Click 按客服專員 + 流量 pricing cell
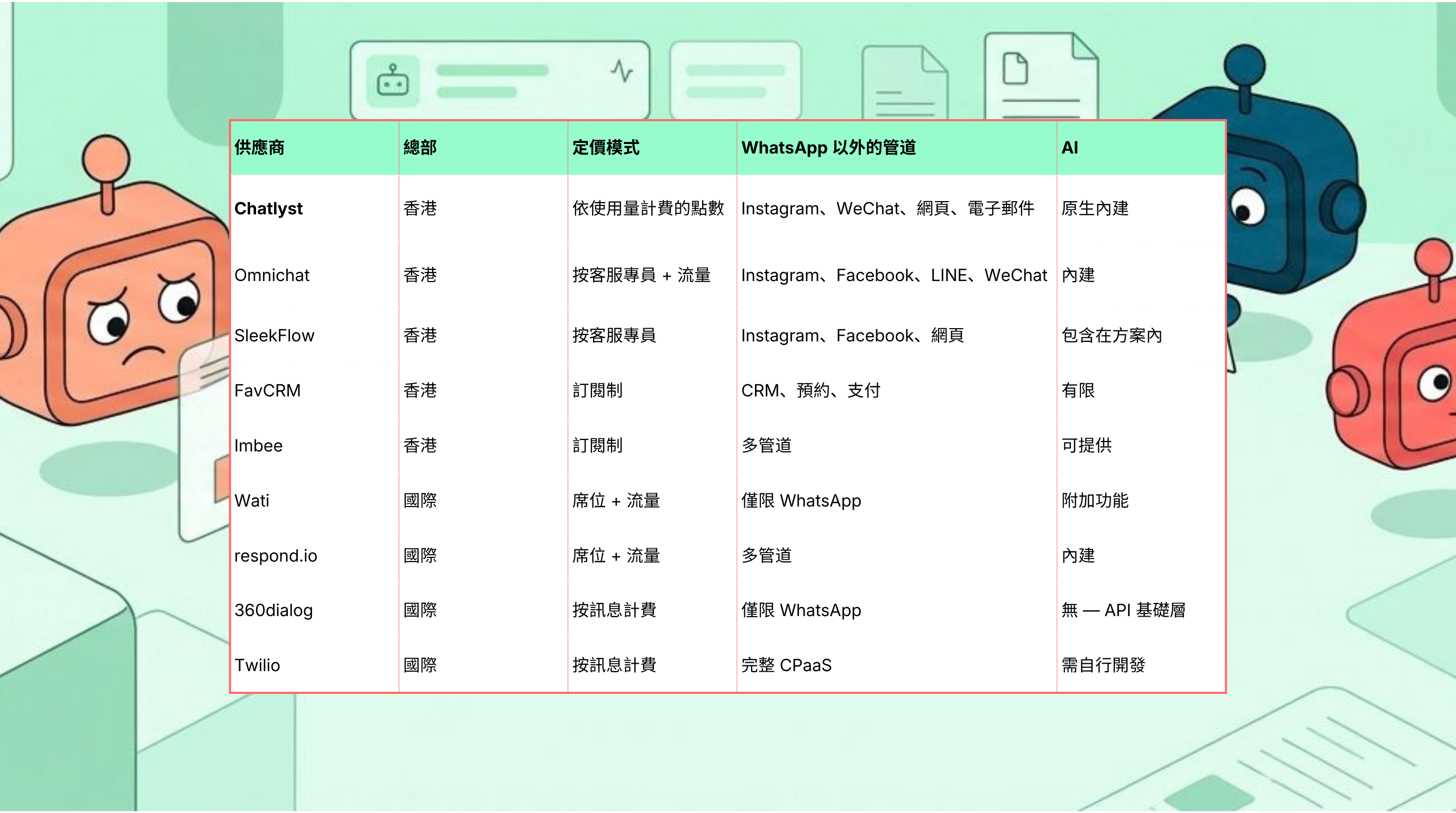Viewport: 1456px width, 813px height. click(652, 275)
